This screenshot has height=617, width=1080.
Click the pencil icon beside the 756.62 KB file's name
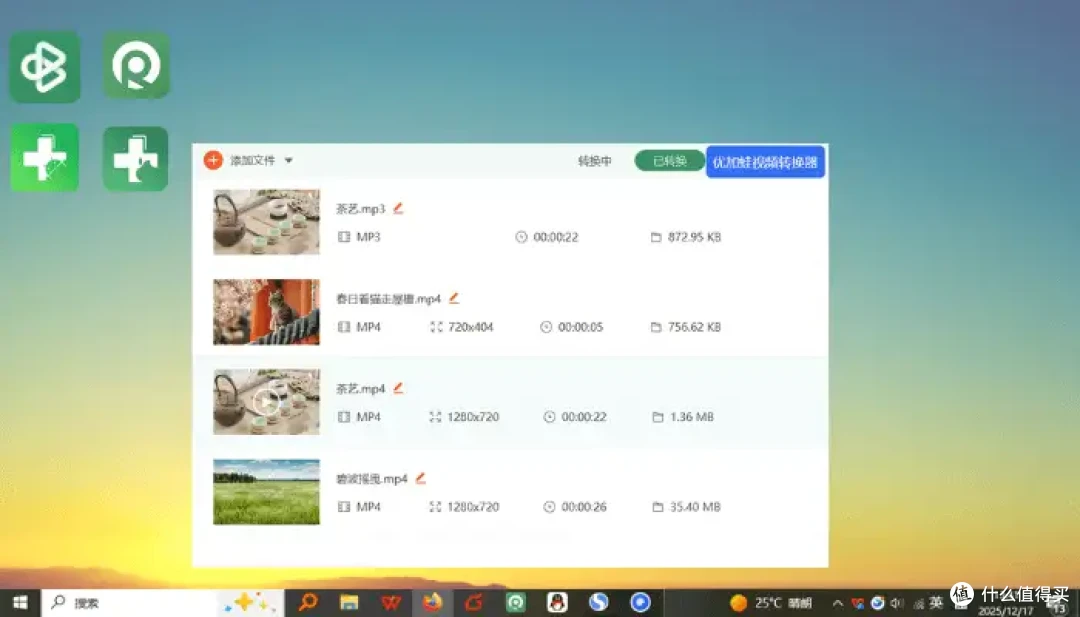(x=454, y=298)
